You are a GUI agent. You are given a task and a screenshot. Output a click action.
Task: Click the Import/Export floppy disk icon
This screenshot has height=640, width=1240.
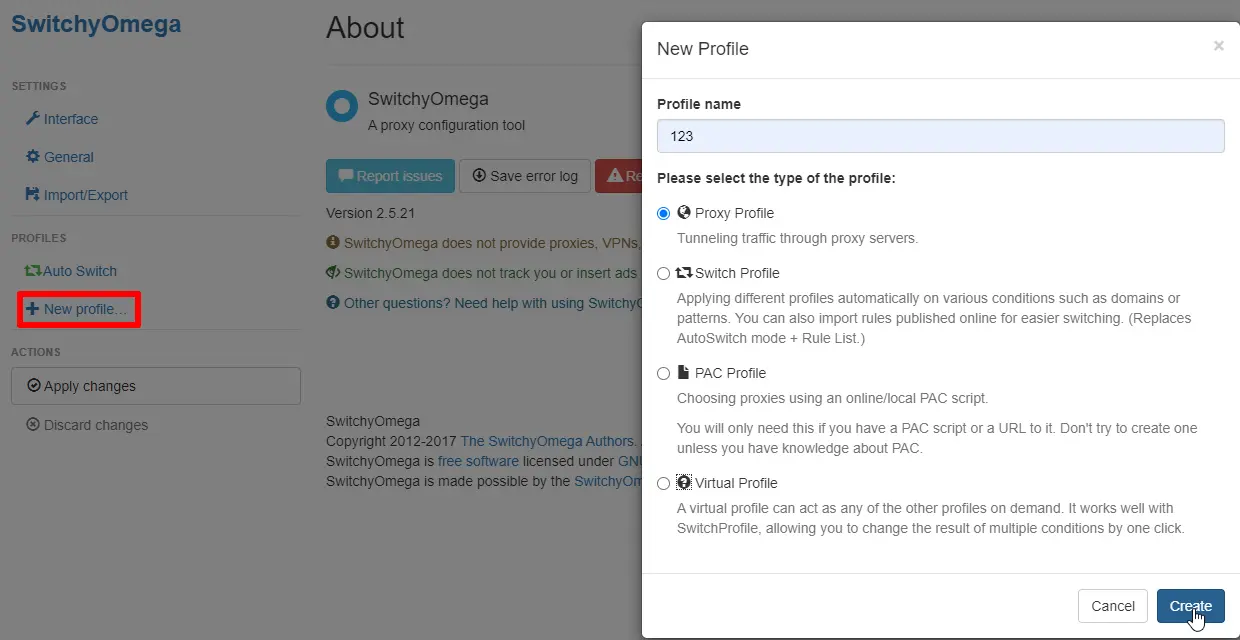(x=33, y=195)
